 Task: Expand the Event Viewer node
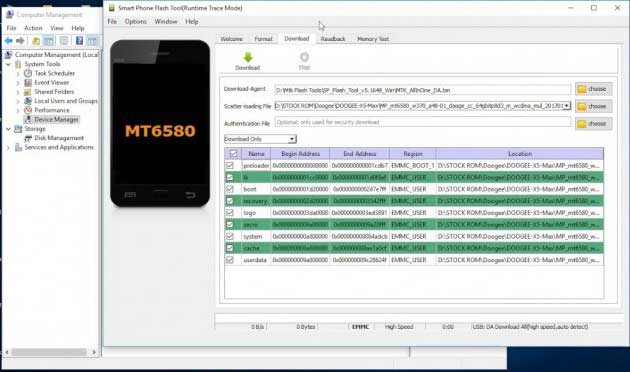coord(18,82)
